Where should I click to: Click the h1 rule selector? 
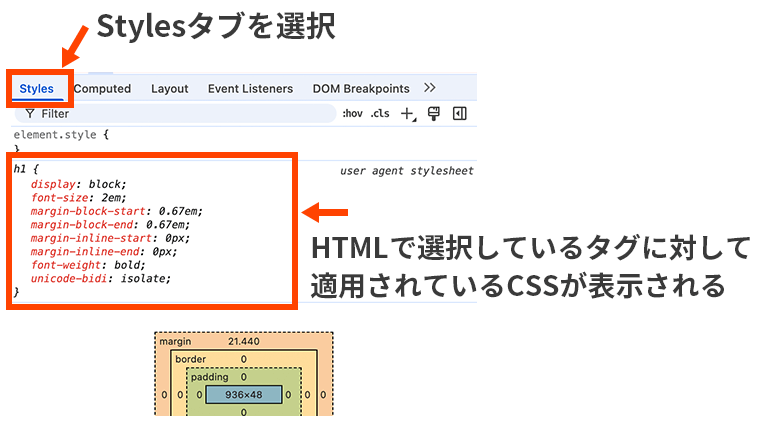[x=19, y=169]
